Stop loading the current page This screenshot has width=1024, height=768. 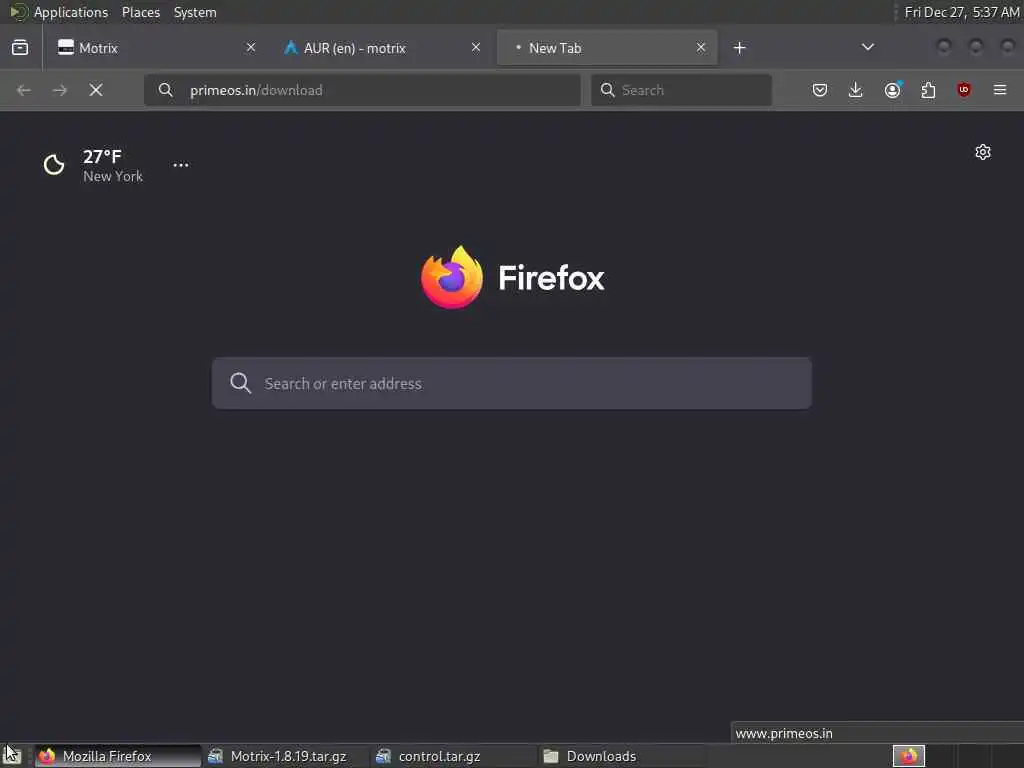tap(96, 90)
